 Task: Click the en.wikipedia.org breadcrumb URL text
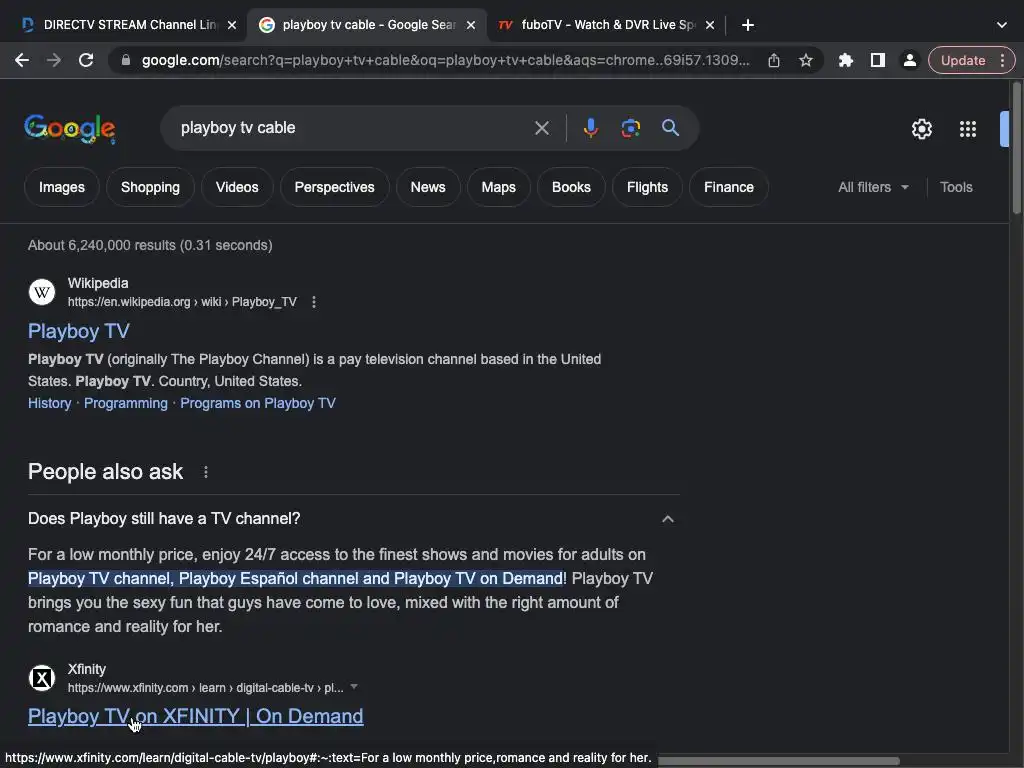(182, 302)
